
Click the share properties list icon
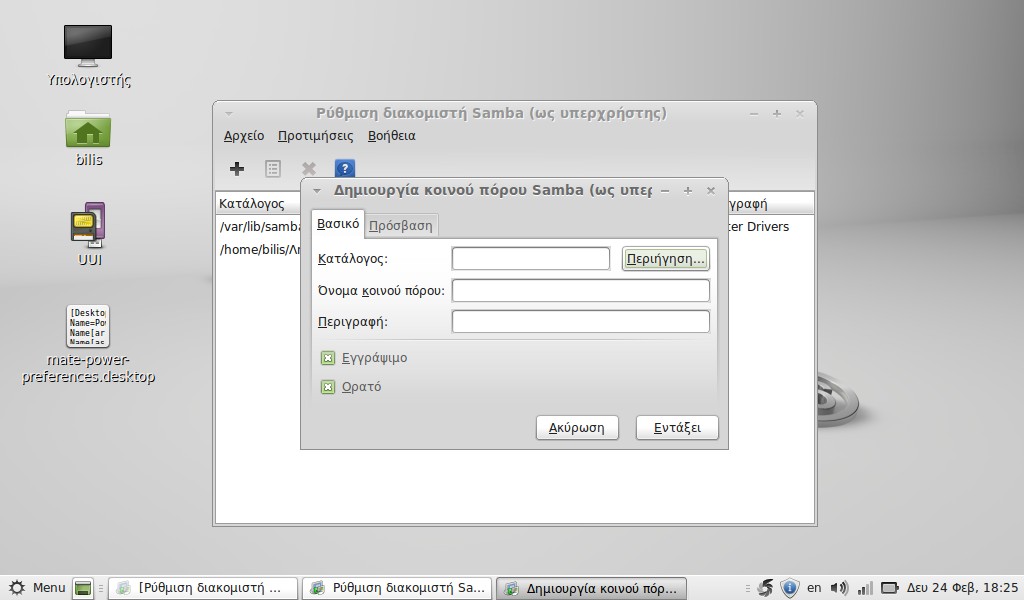pyautogui.click(x=273, y=168)
